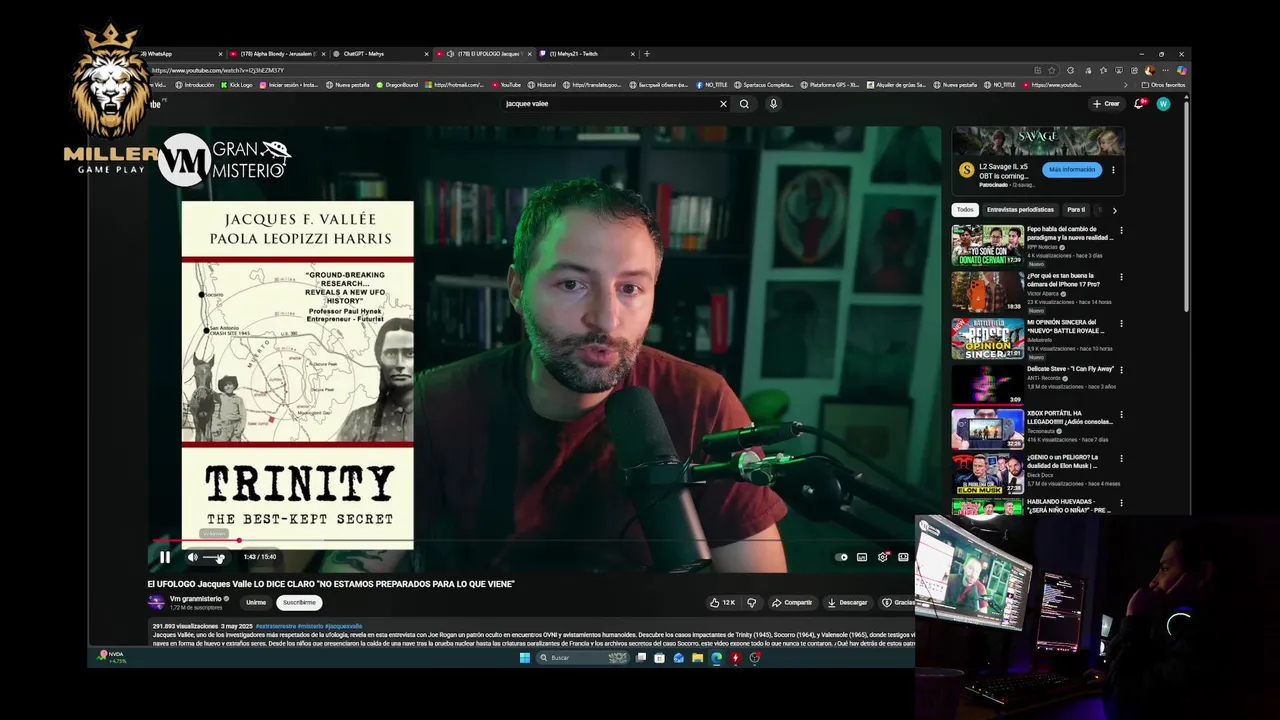Open the NVDA stock widget on the taskbar
This screenshot has width=1280, height=720.
coord(110,657)
